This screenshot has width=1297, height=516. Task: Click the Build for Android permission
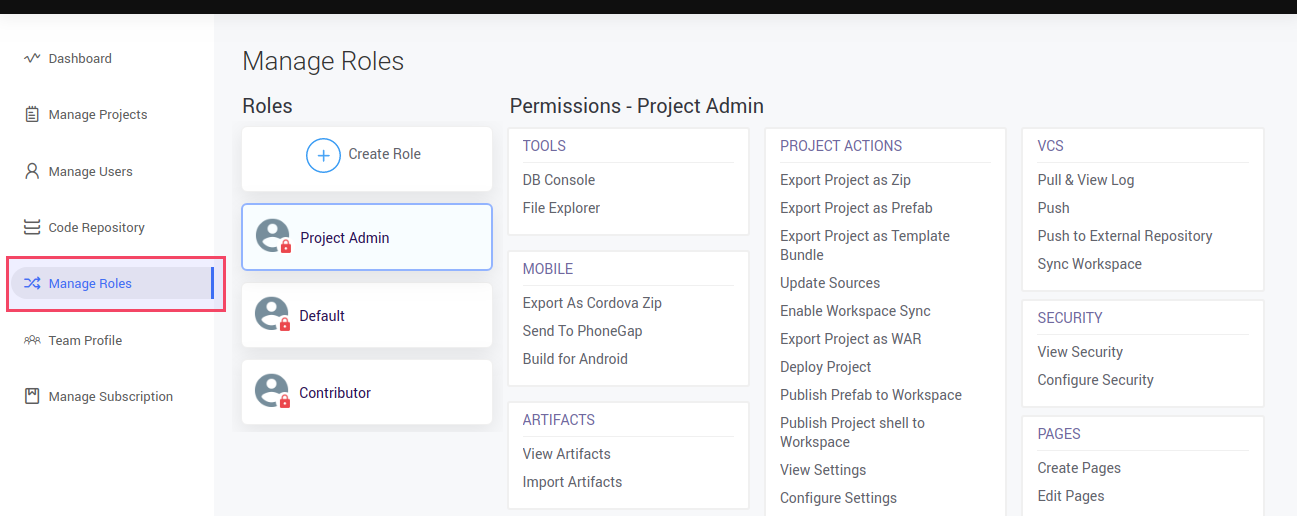point(575,359)
